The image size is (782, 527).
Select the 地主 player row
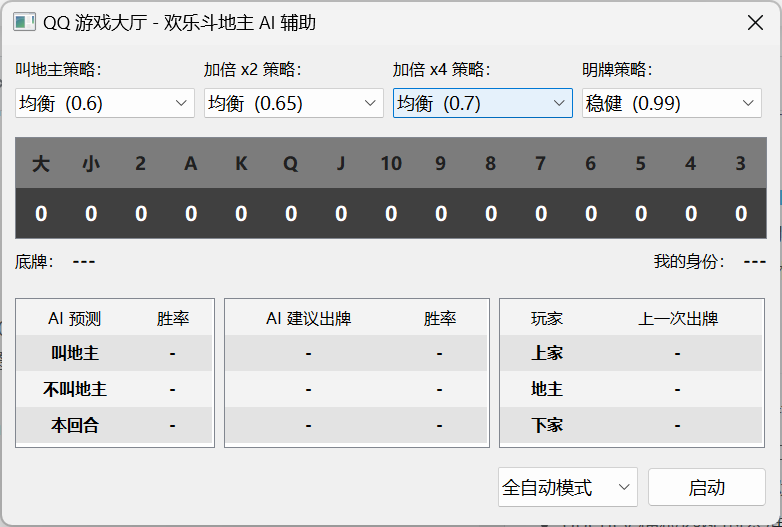632,389
